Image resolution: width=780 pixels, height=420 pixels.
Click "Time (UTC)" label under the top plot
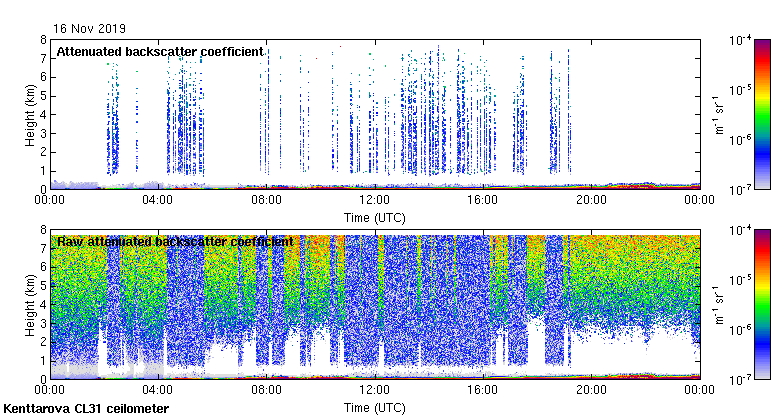click(x=374, y=217)
